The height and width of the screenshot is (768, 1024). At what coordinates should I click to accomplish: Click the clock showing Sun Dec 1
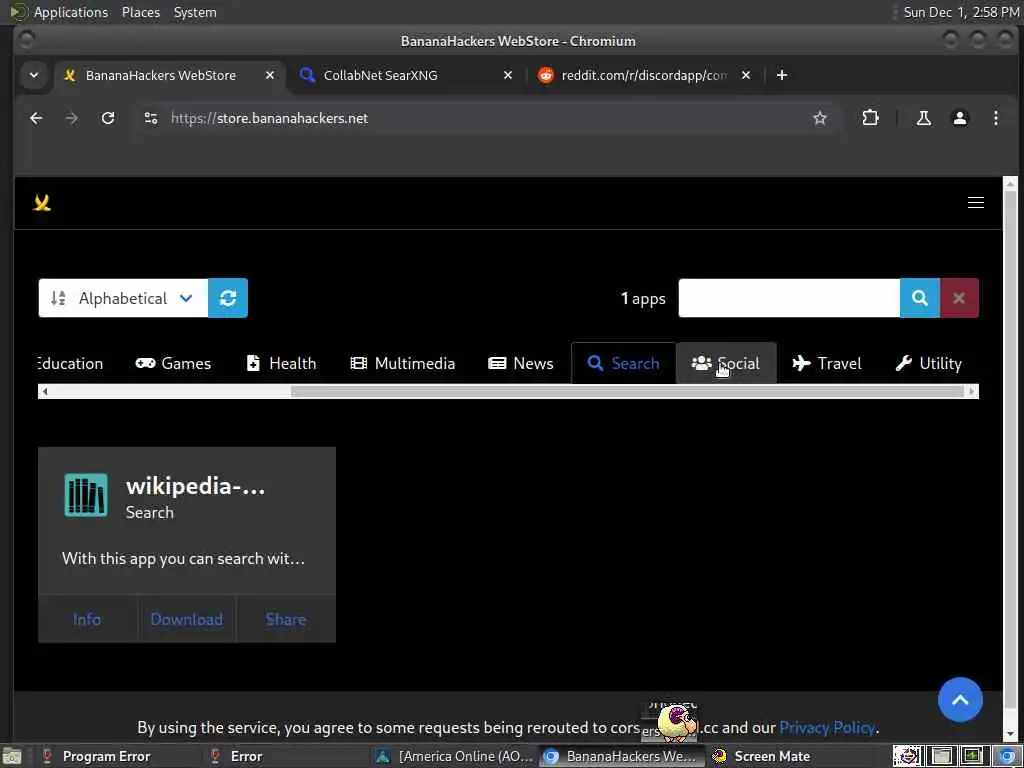point(961,12)
